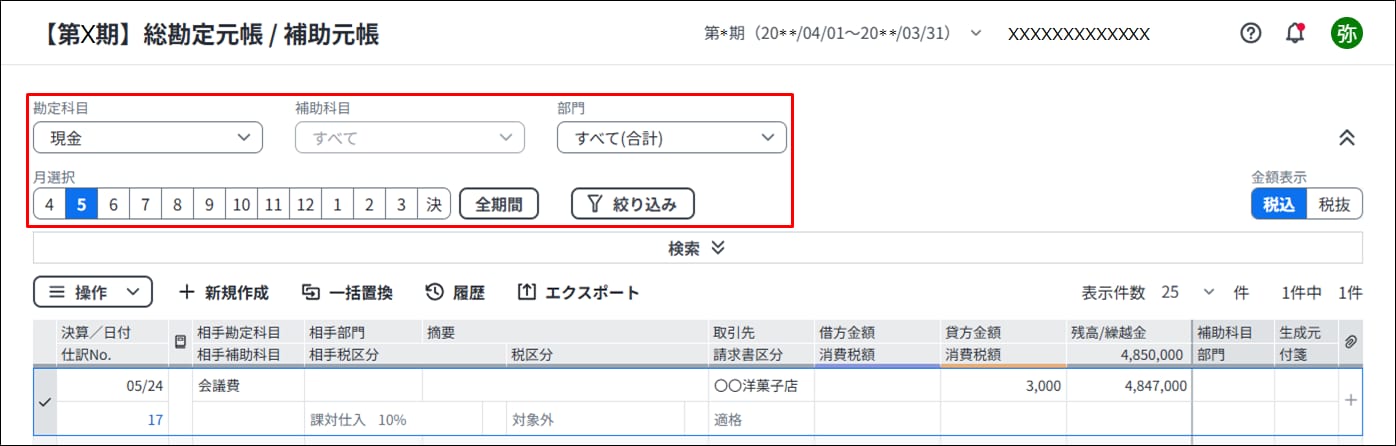Click the 残高/繰越金 column header

1129,333
